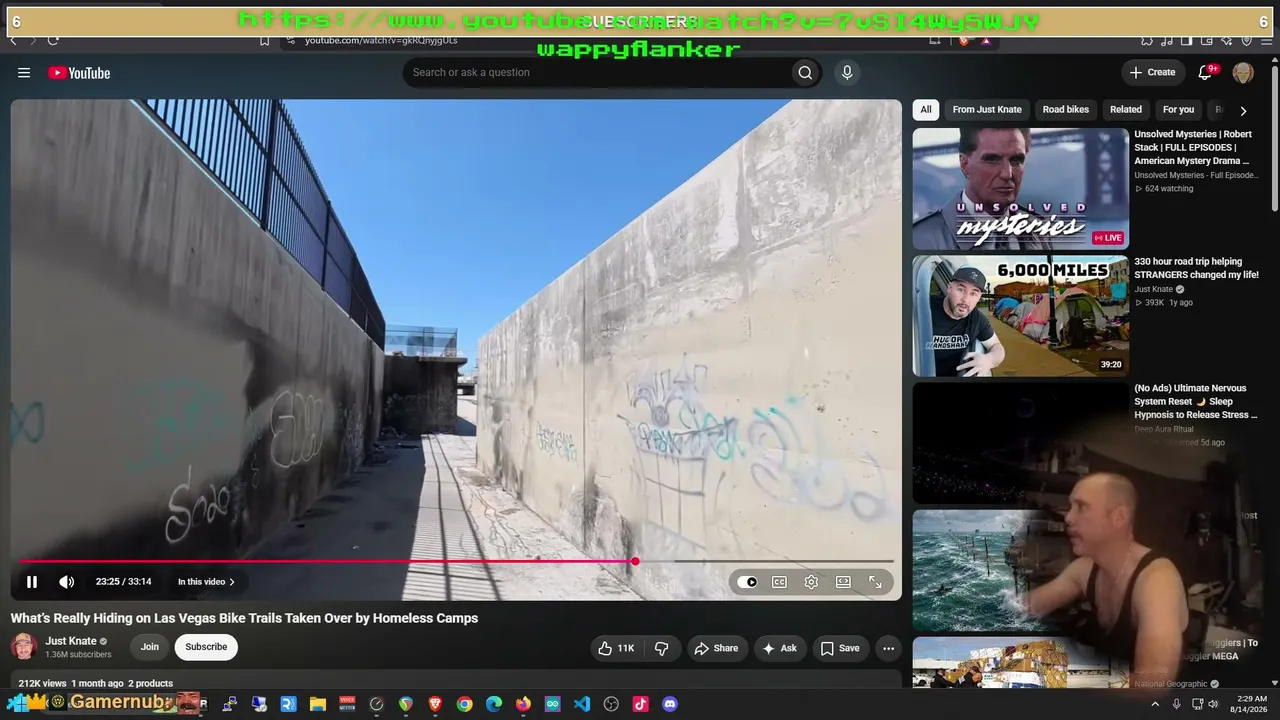Screen dimensions: 1280x720
Task: Subscribe to Just Knate channel
Action: (x=206, y=647)
